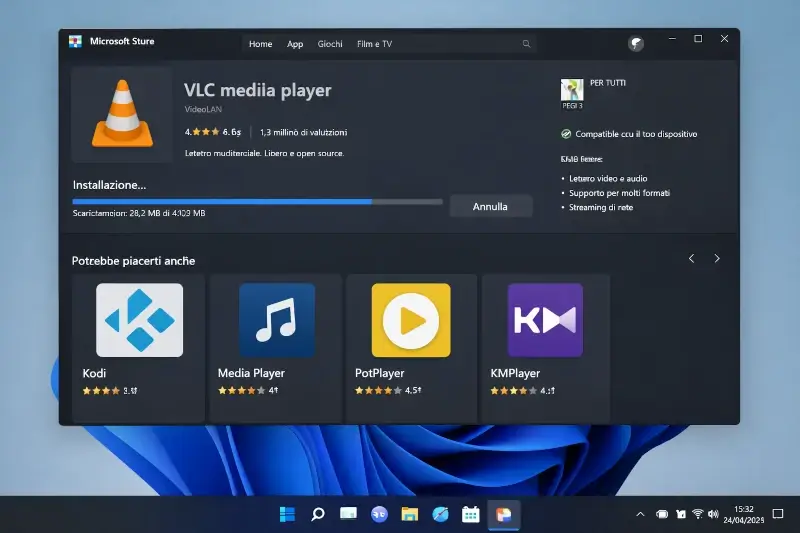The width and height of the screenshot is (800, 533).
Task: Click the PER TUTTI rating label
Action: pyautogui.click(x=608, y=83)
